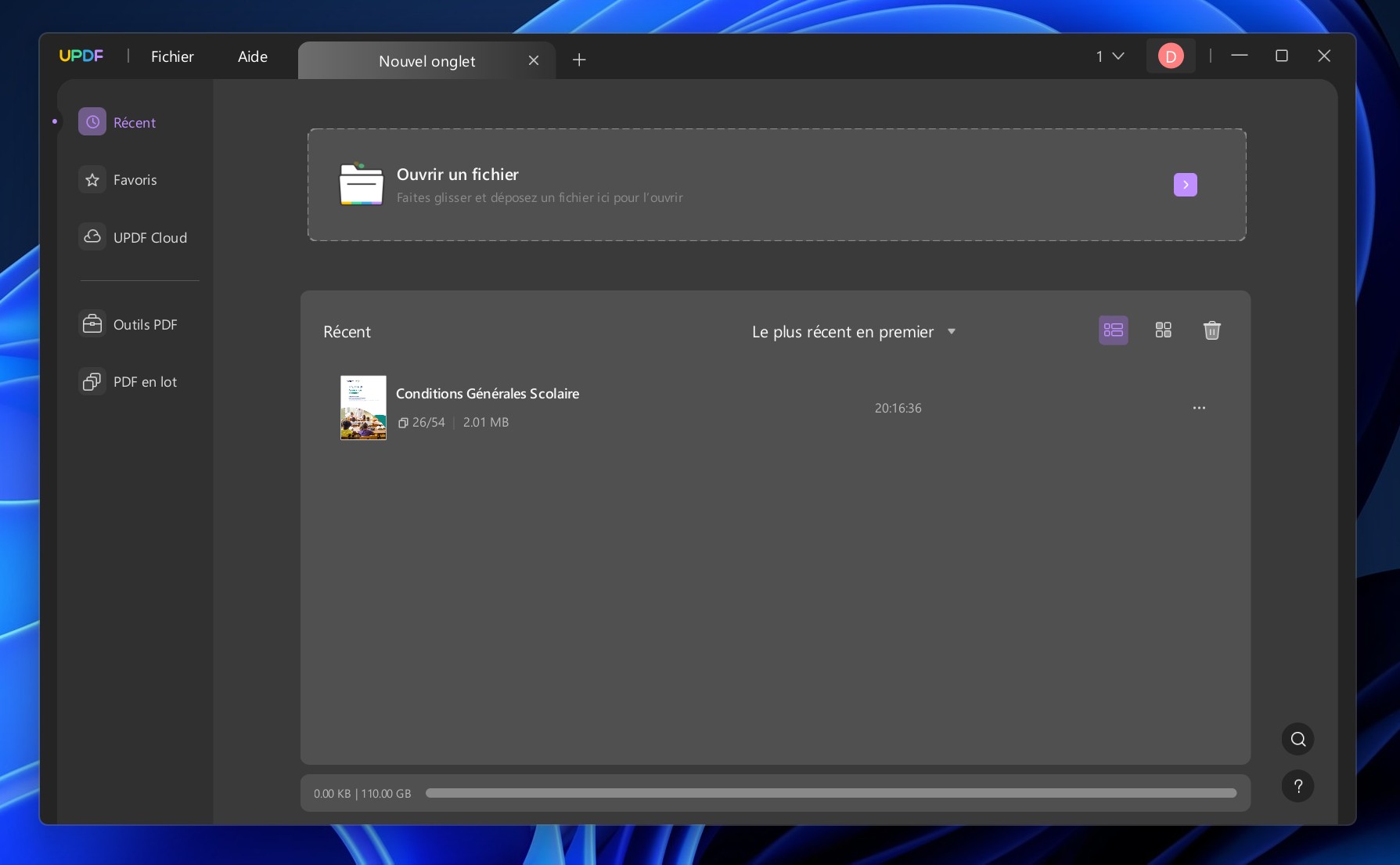1400x865 pixels.
Task: Clear recent list with trash icon
Action: pos(1211,330)
